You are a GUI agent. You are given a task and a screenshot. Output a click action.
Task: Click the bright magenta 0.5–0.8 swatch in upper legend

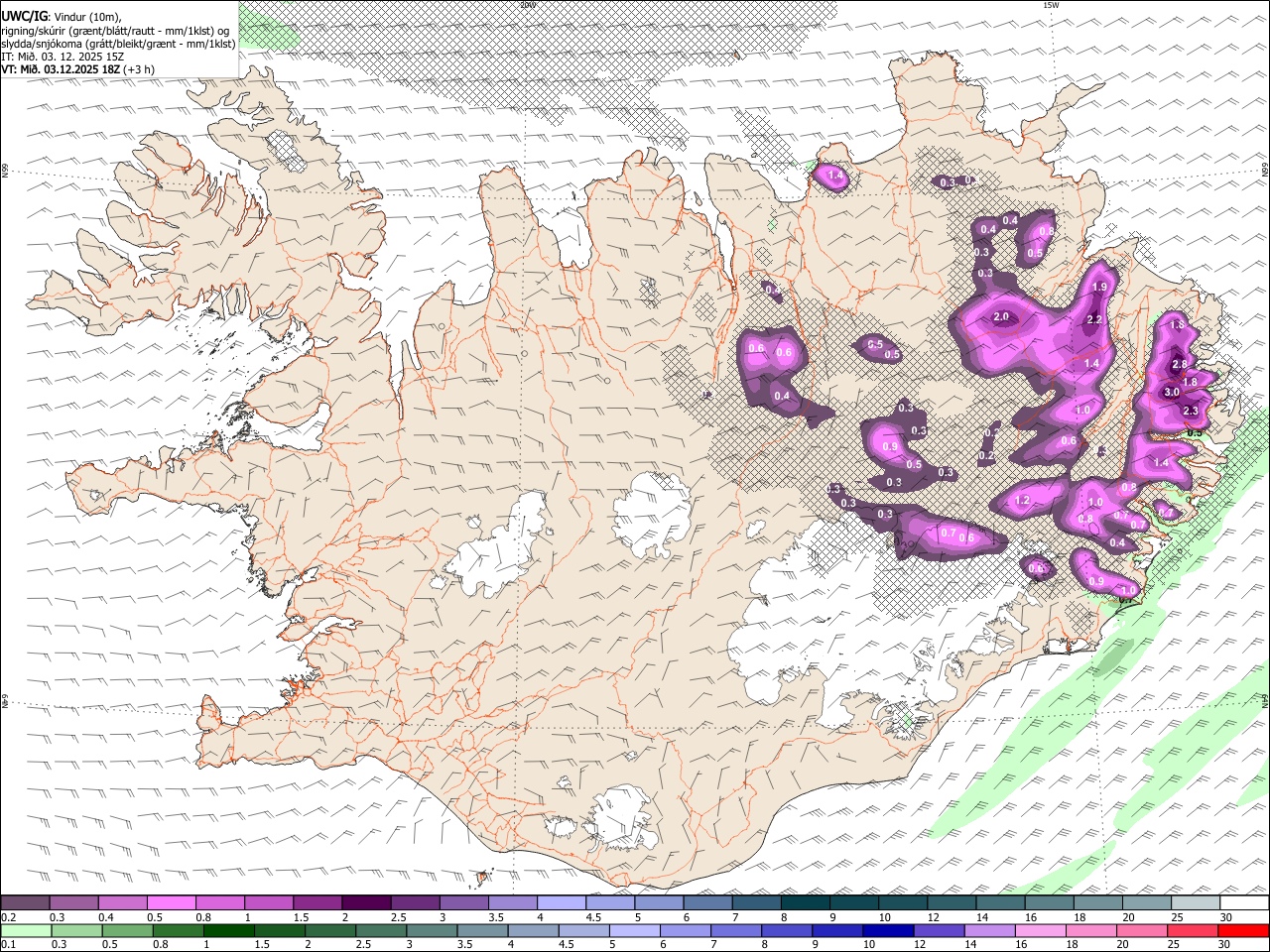click(171, 903)
